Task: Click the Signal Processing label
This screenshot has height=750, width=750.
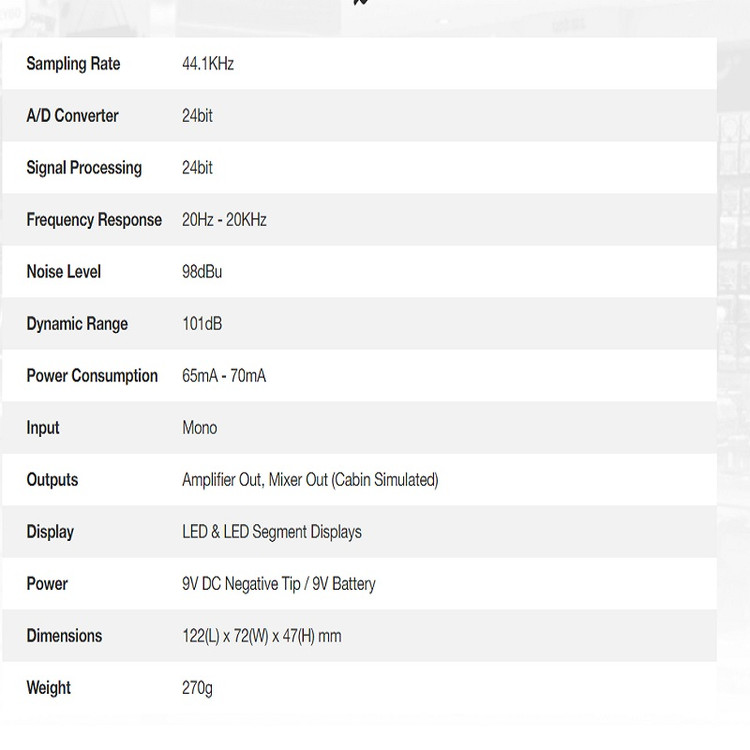Action: point(84,168)
